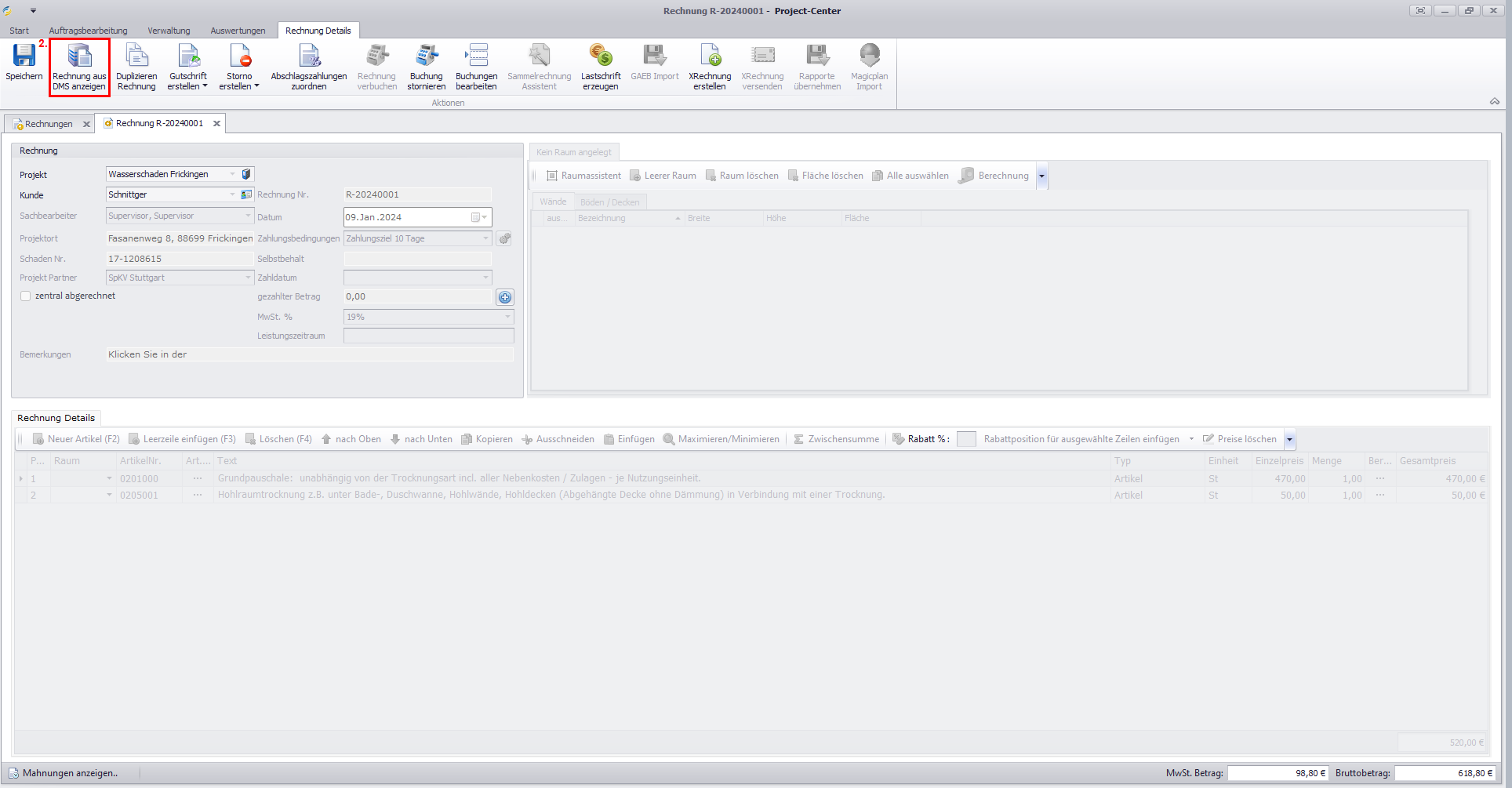Click Lastschrift erzeugen icon

tap(601, 56)
